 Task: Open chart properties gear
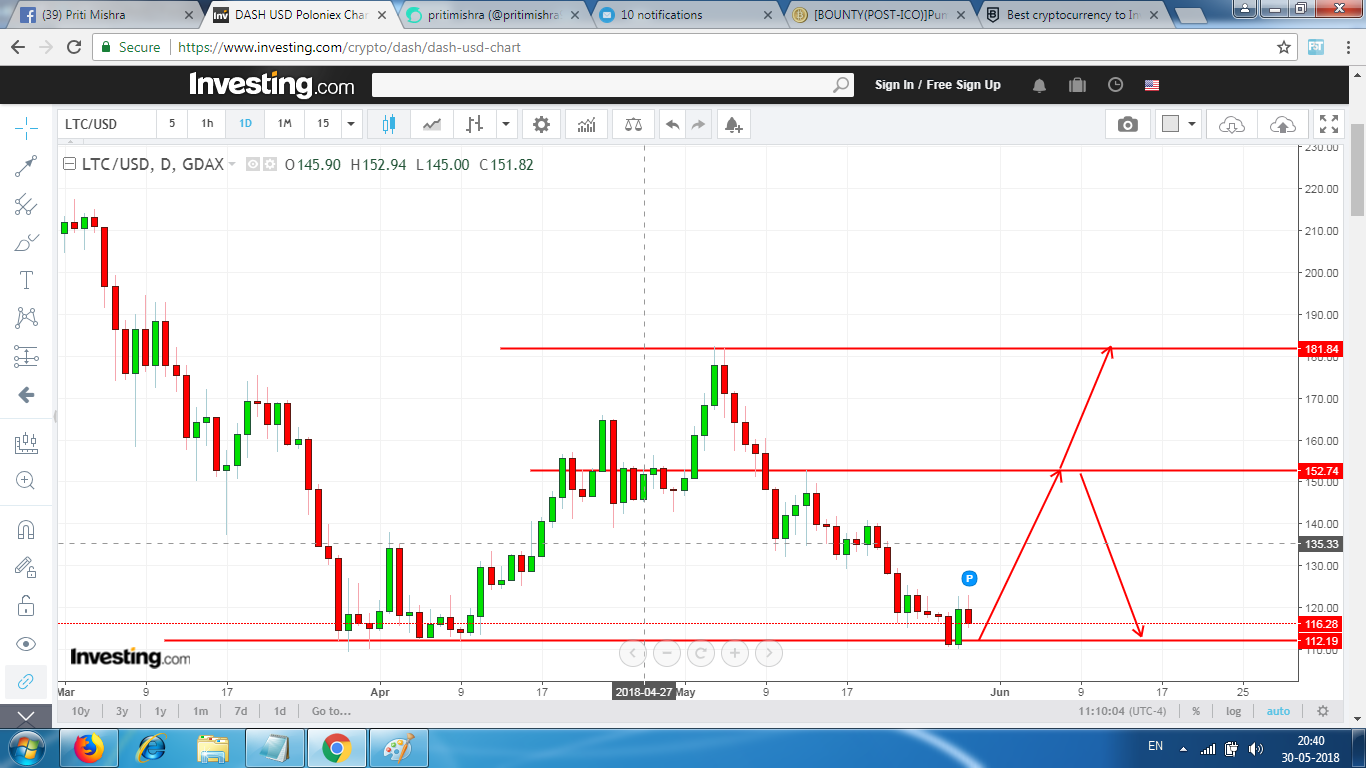click(x=541, y=124)
